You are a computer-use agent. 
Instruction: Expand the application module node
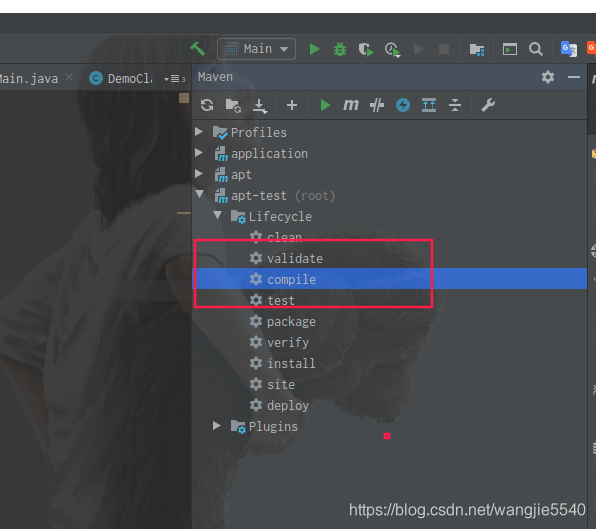[x=199, y=153]
